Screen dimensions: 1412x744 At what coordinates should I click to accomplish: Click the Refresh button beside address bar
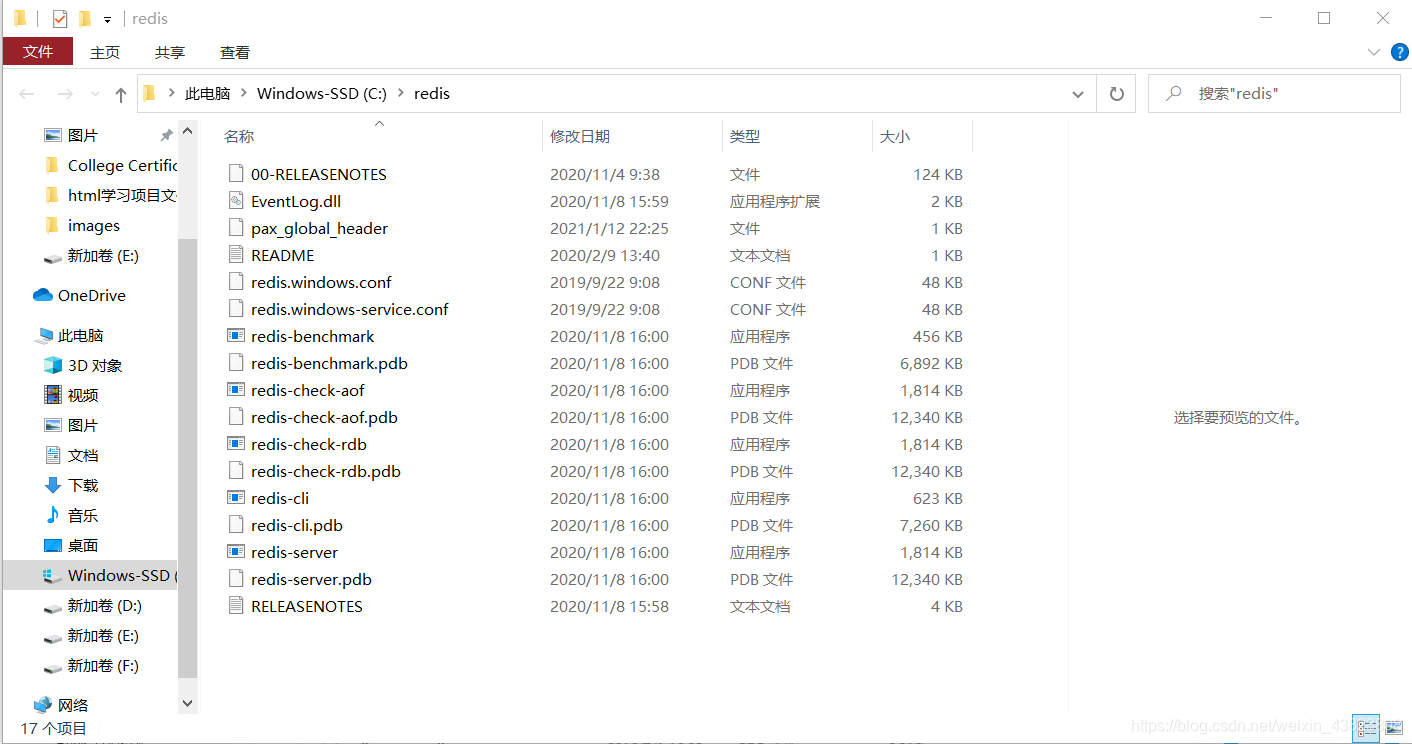coord(1117,94)
